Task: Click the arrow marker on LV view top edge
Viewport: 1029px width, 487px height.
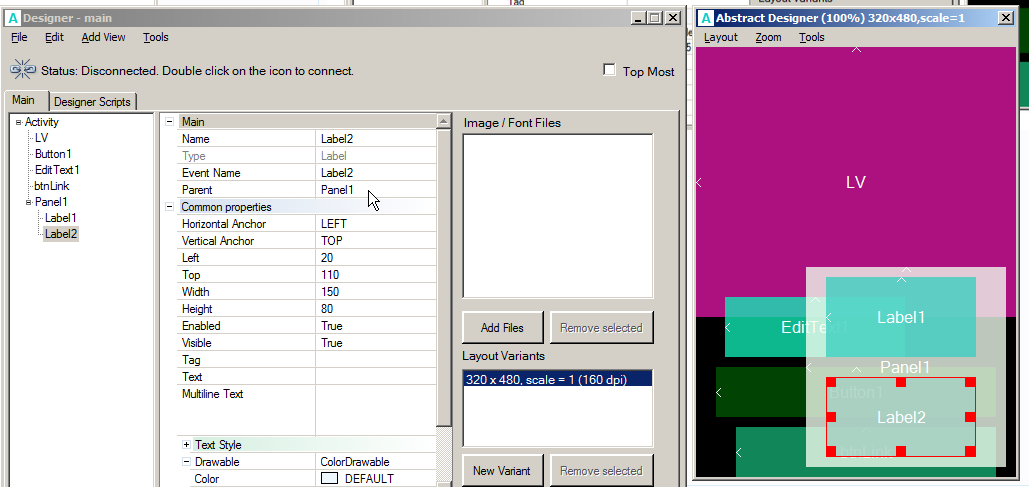Action: click(x=856, y=49)
